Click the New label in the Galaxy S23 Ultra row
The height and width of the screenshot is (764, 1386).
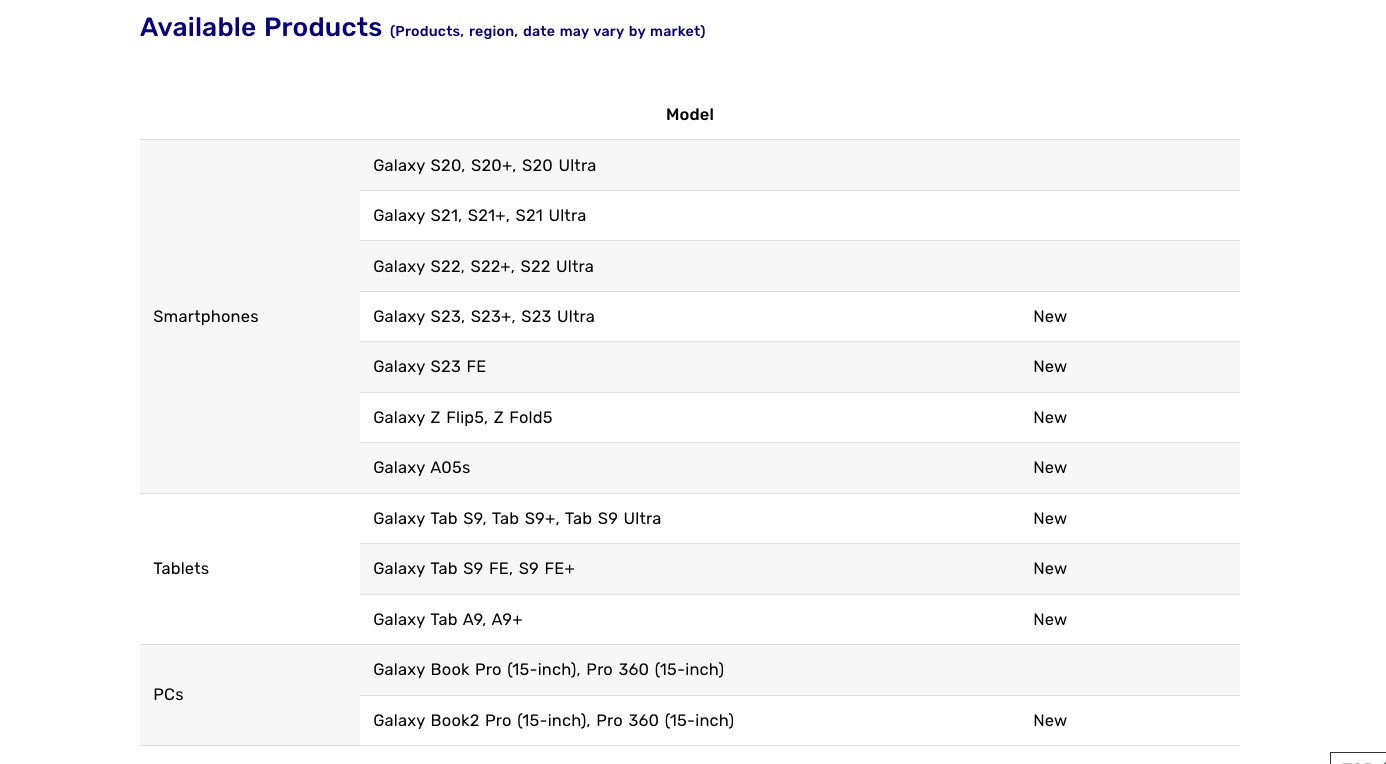(x=1050, y=317)
